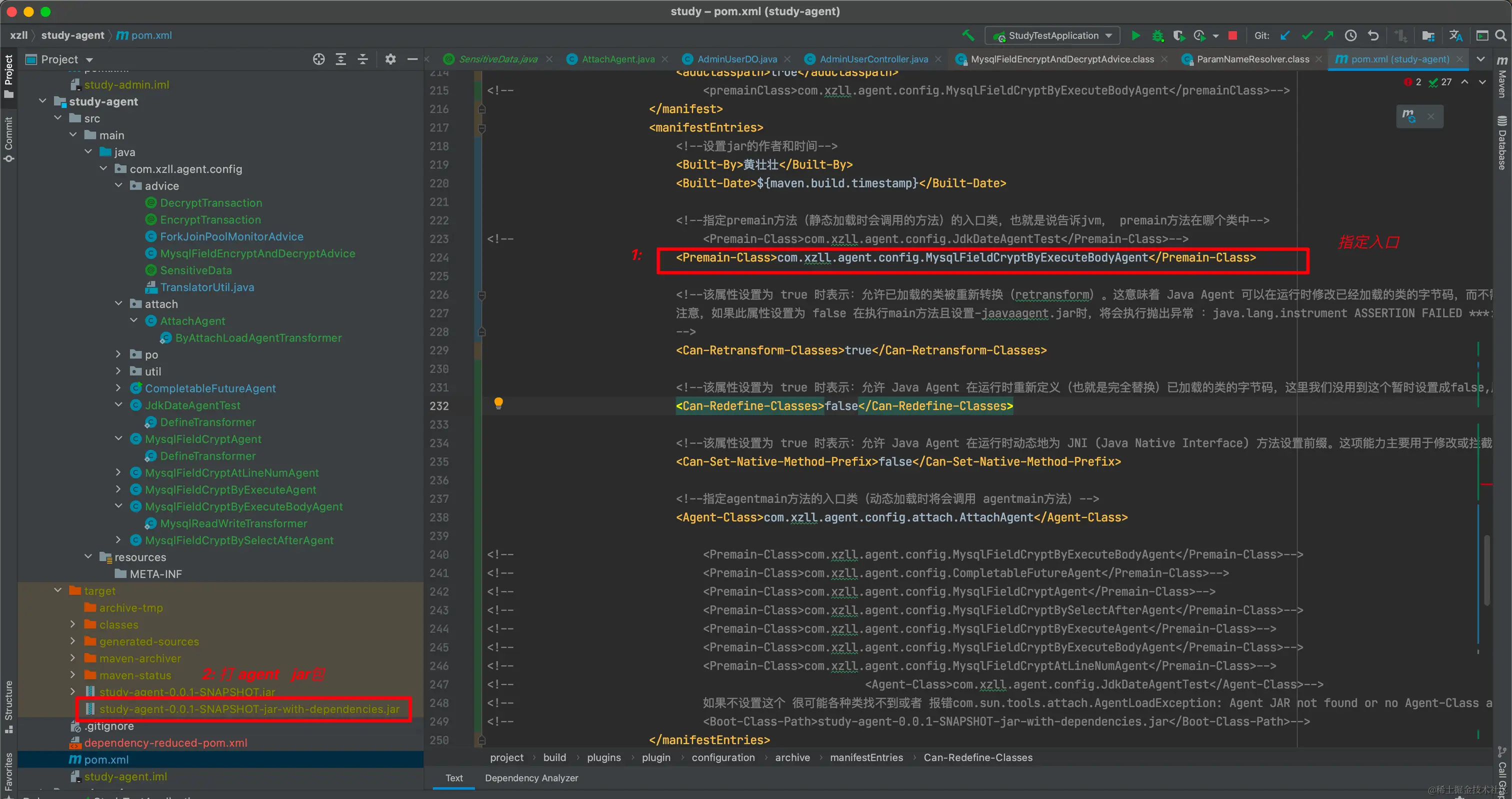Open Project panel gear options

390,59
